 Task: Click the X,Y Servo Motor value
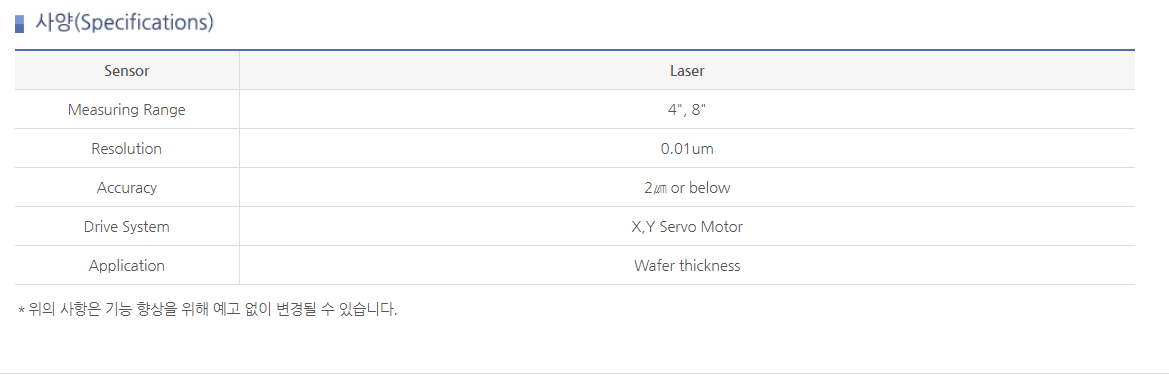[x=687, y=227]
